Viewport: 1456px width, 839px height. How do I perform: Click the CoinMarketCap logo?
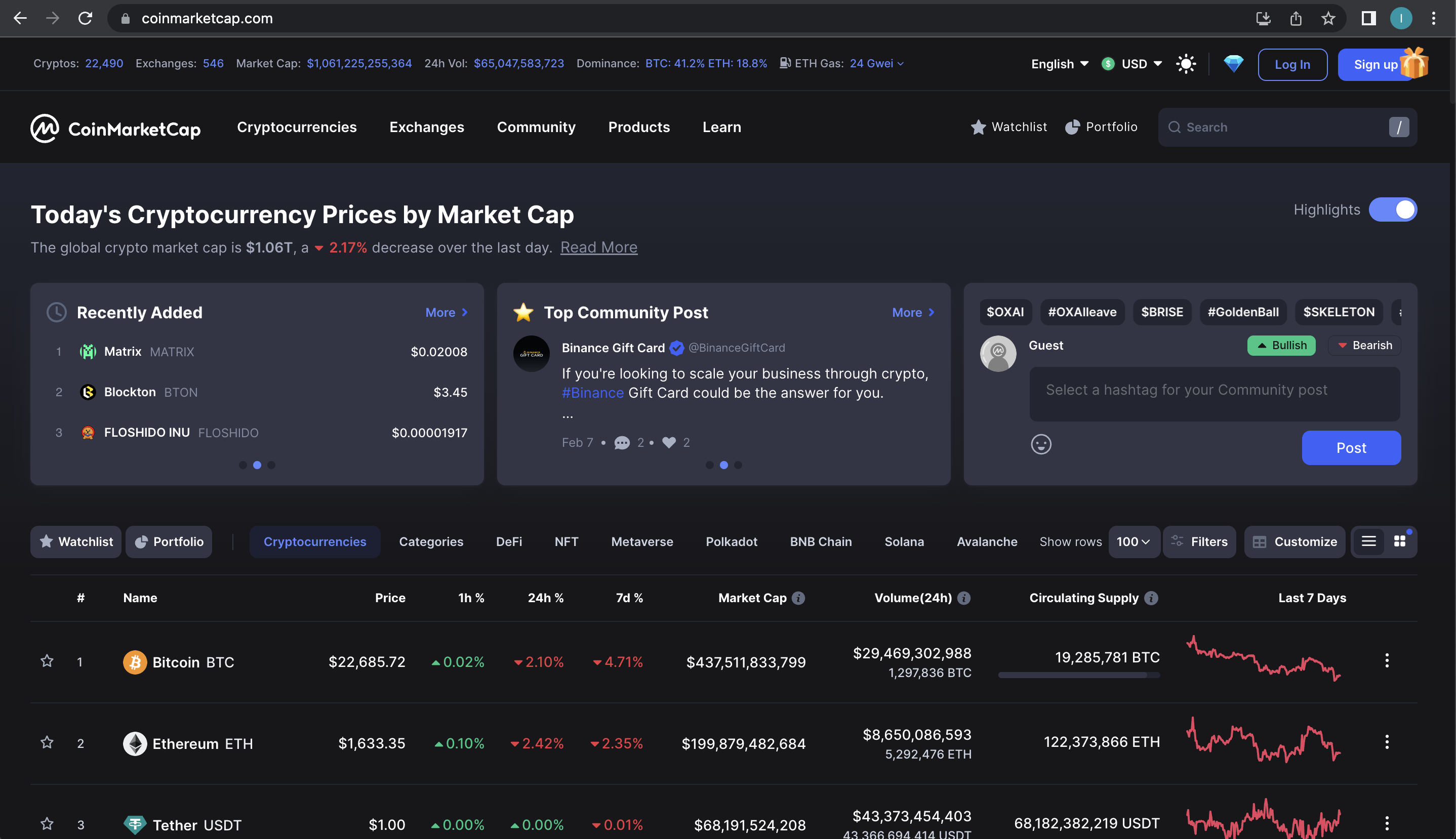tap(115, 128)
